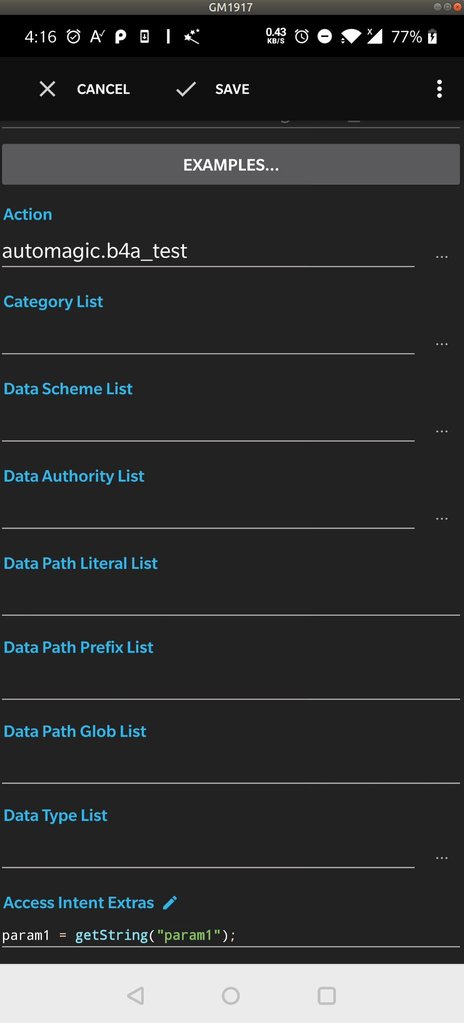Focus the Data Path Prefix List field
Viewport: 464px width, 1023px height.
coord(231,681)
